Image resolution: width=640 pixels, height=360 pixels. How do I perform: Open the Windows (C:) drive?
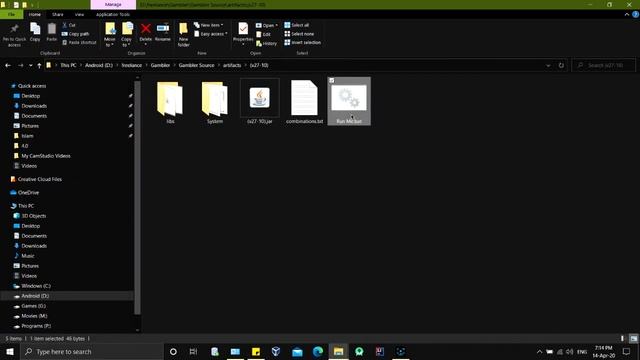36,286
